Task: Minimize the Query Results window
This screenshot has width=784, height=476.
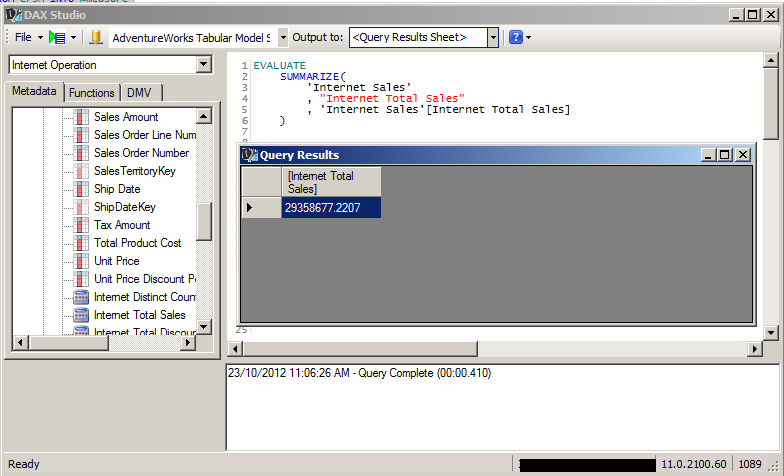Action: point(708,155)
